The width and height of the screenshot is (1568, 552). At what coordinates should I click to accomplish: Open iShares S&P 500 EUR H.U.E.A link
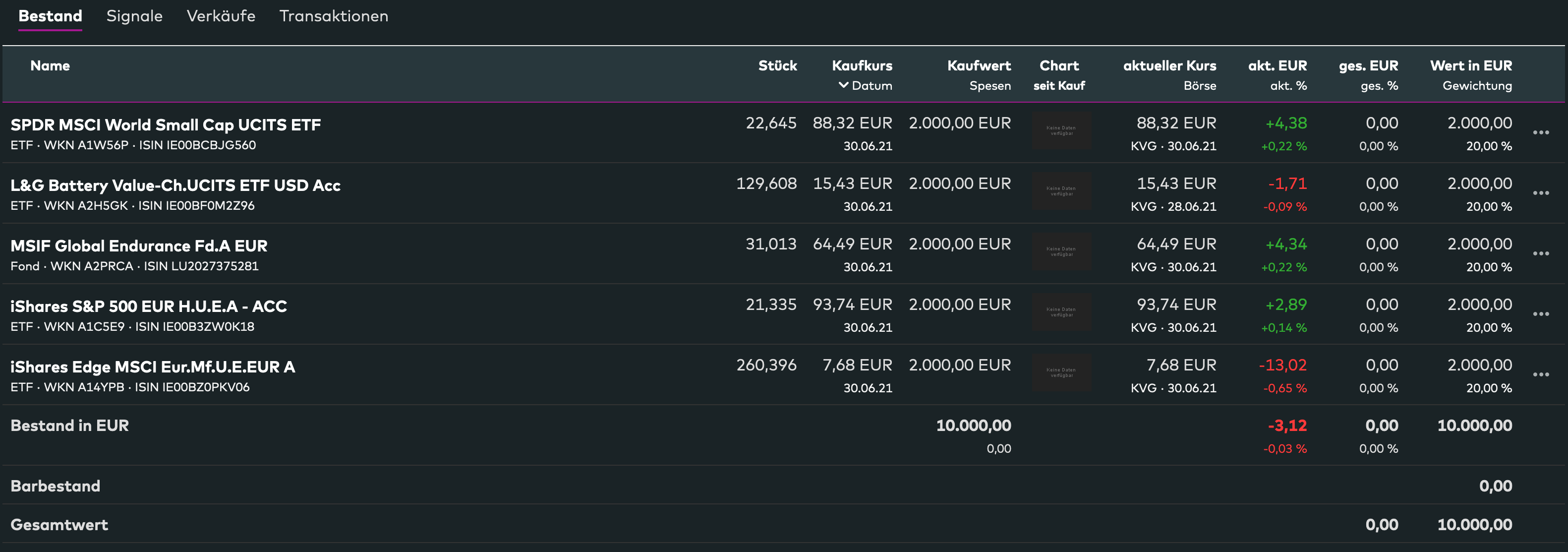tap(149, 306)
